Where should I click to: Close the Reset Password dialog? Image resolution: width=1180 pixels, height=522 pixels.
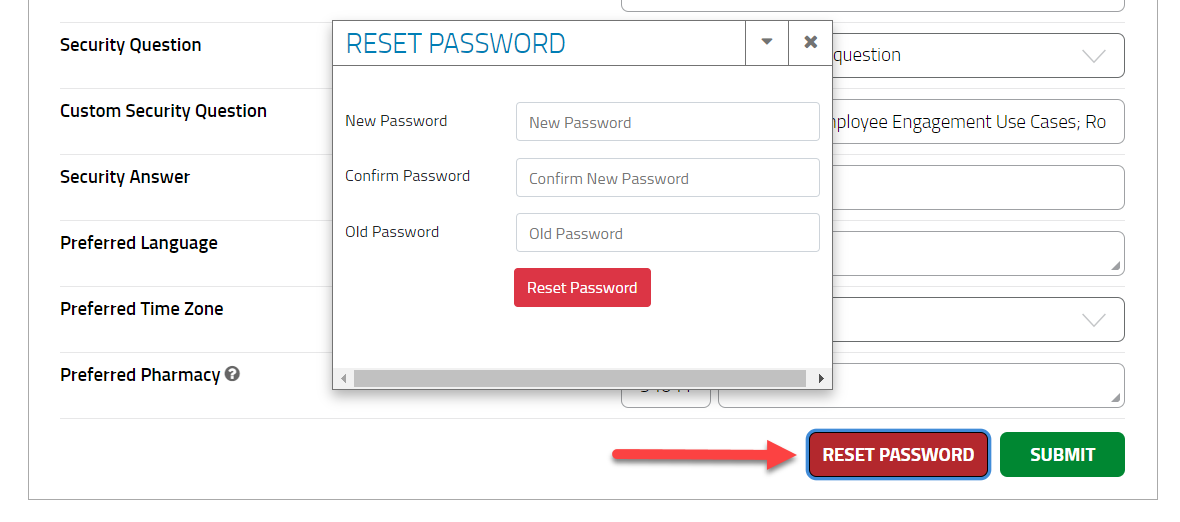[810, 42]
